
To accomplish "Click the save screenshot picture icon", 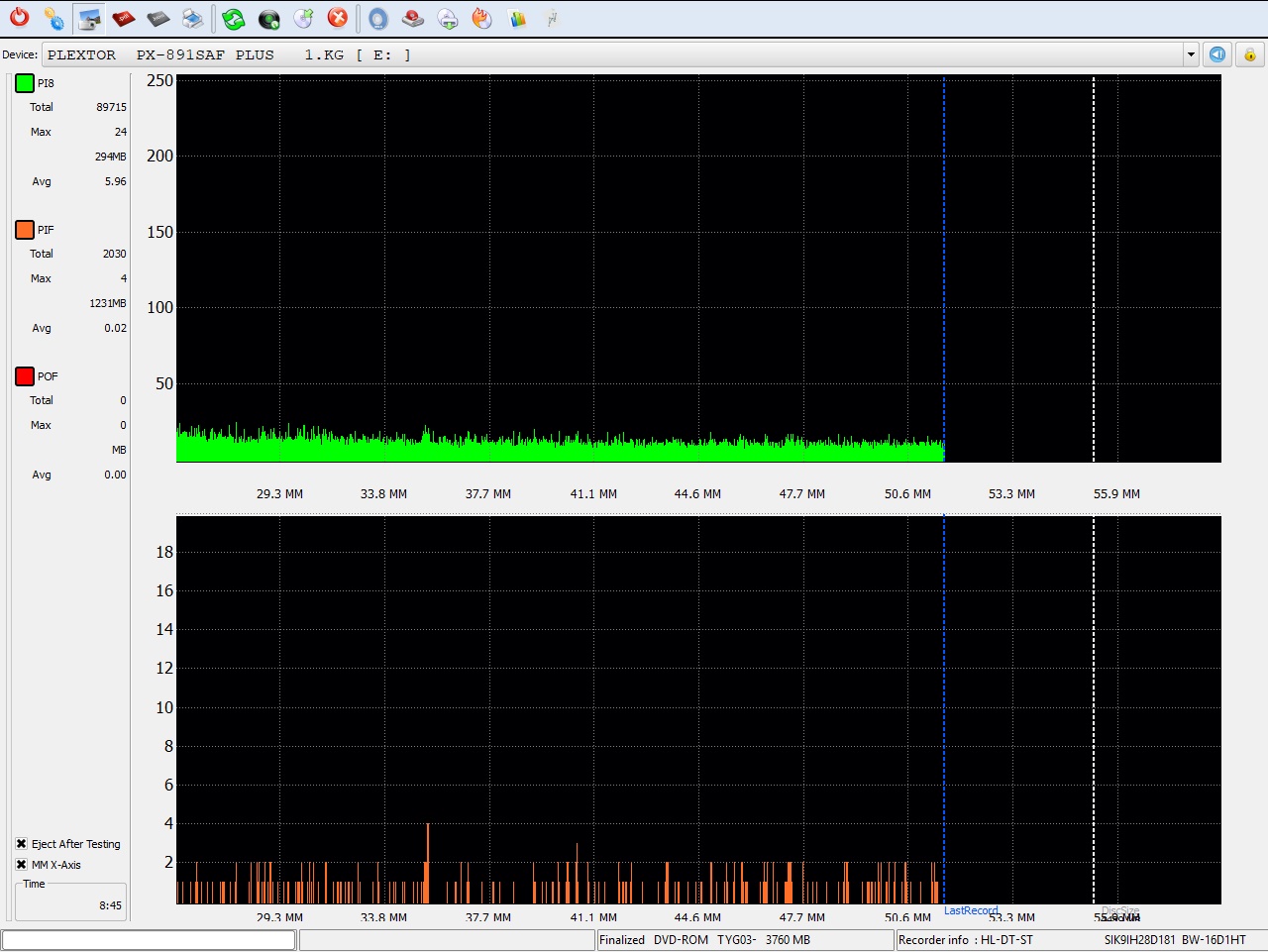I will pos(89,18).
